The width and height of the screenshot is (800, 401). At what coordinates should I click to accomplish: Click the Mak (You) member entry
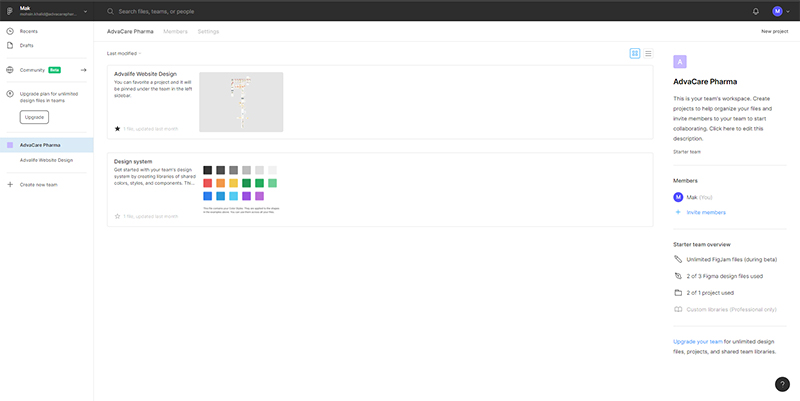pos(693,197)
